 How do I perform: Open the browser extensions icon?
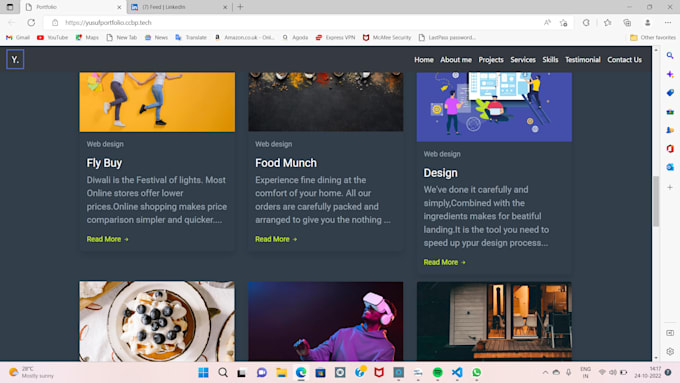point(586,23)
